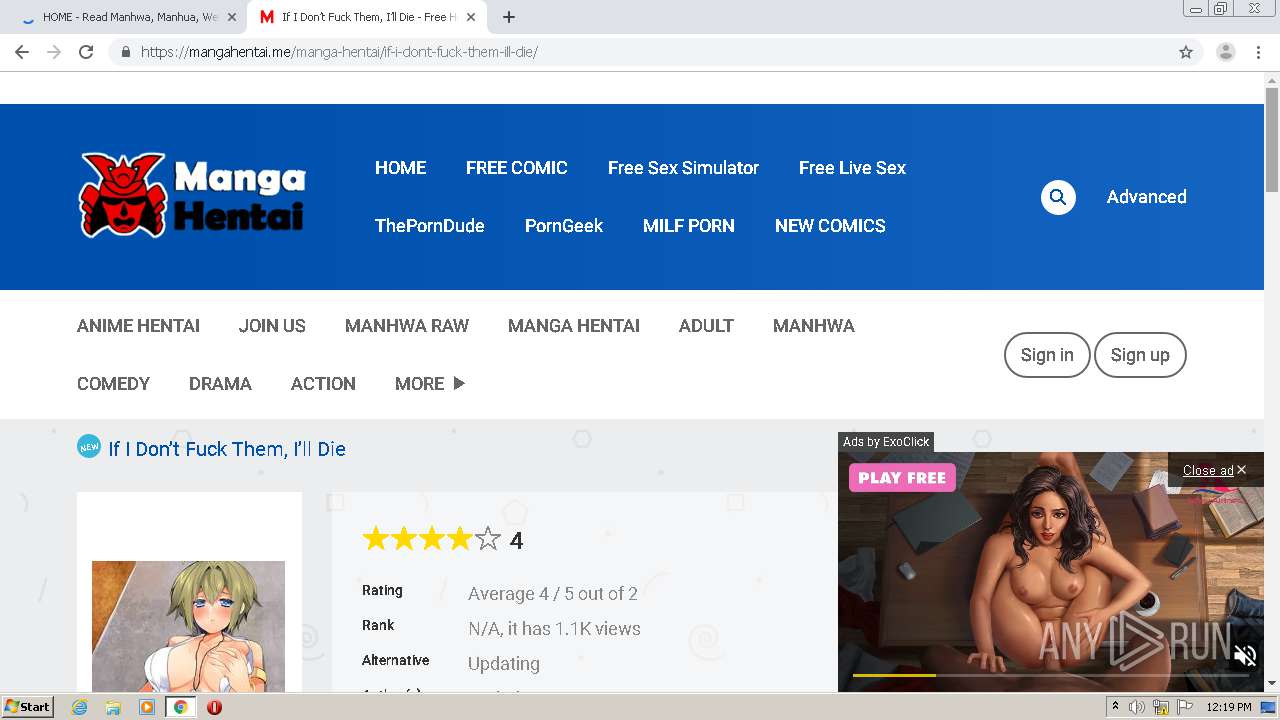The image size is (1280, 720).
Task: Expand the MORE genres dropdown
Action: (430, 384)
